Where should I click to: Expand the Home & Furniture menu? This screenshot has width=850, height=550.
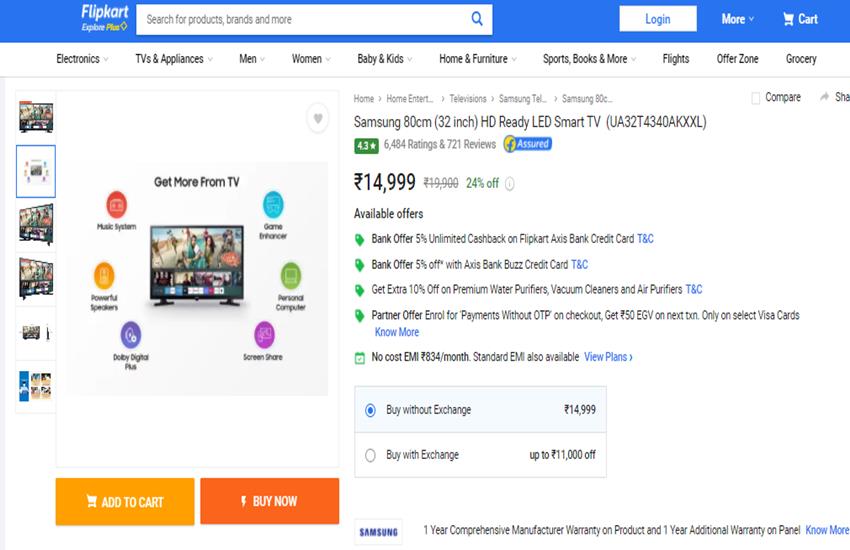478,59
